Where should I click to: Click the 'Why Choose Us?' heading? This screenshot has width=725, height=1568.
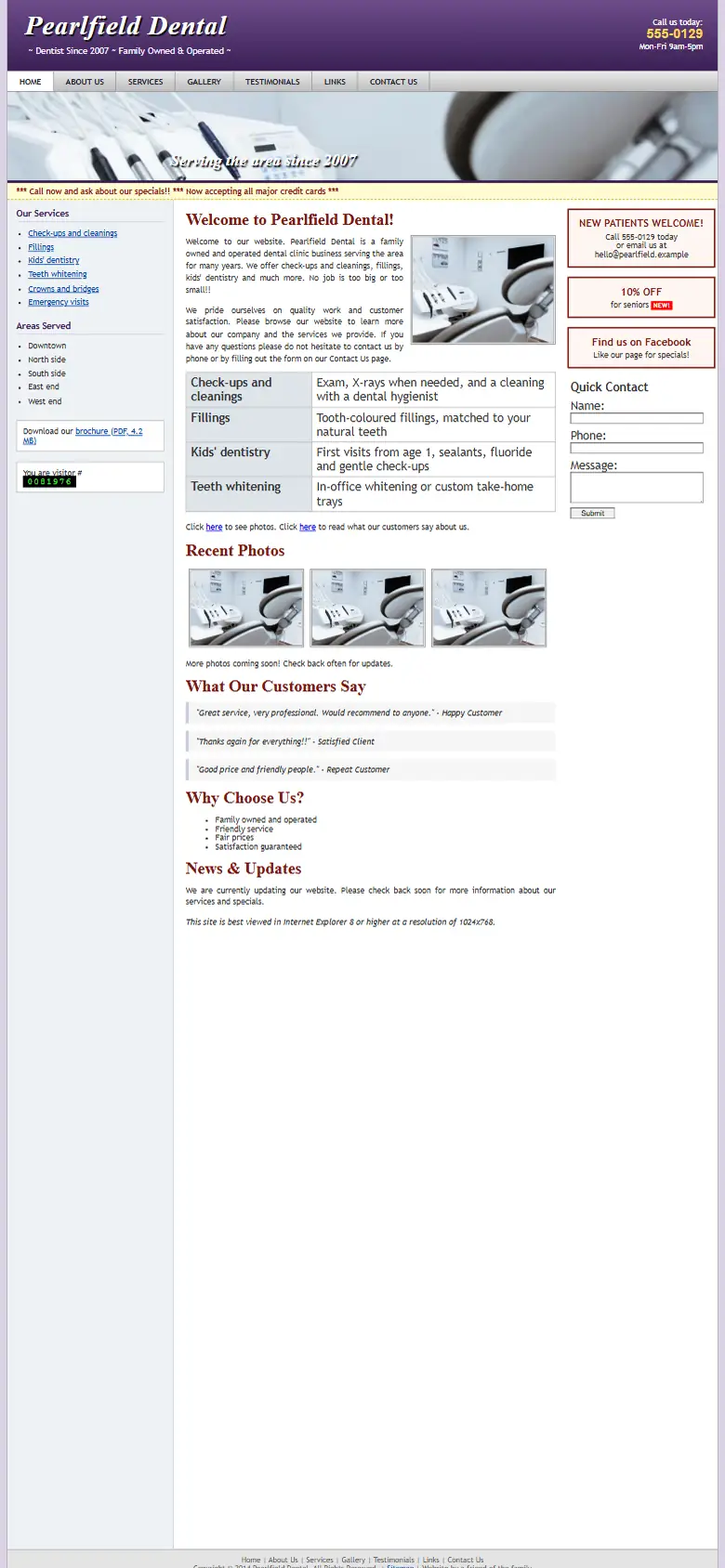coord(244,798)
